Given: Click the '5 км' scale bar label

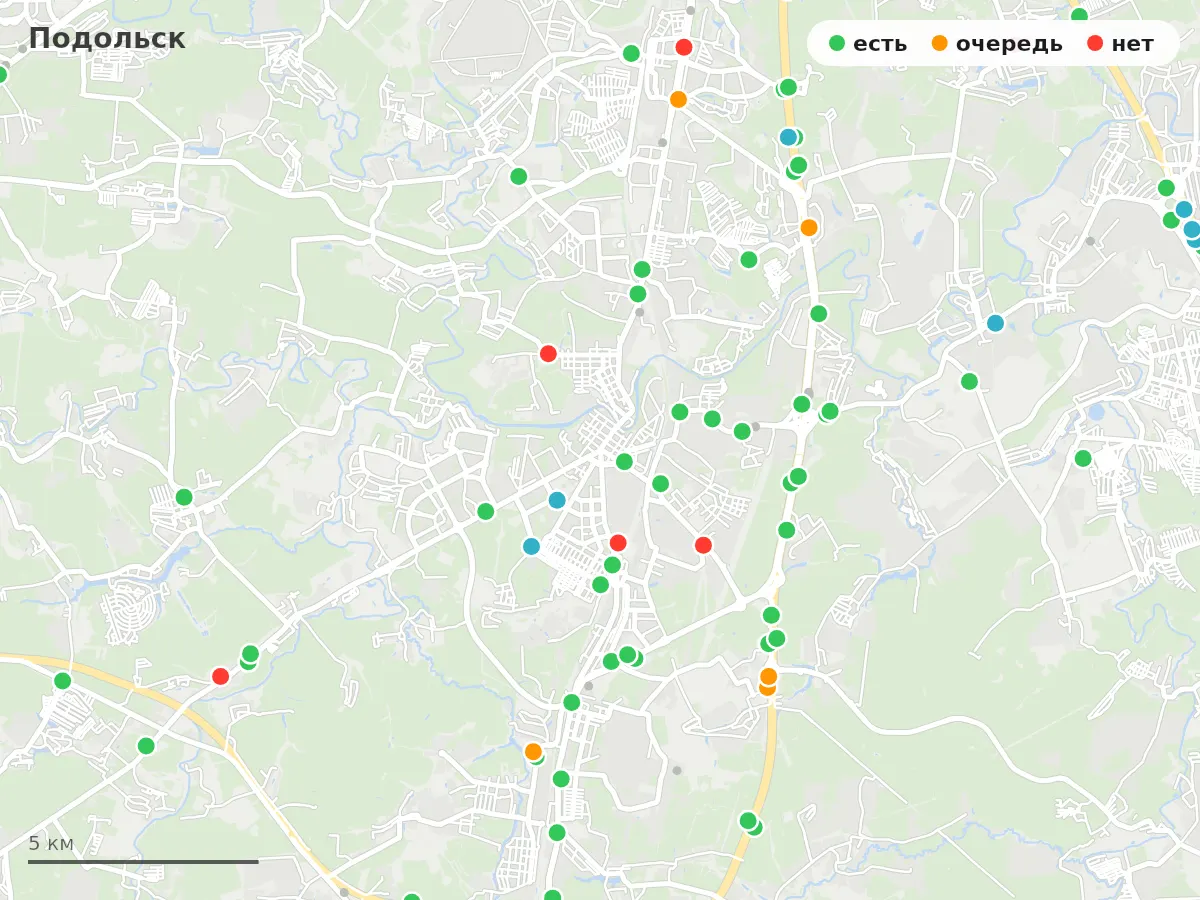Looking at the screenshot, I should point(51,843).
